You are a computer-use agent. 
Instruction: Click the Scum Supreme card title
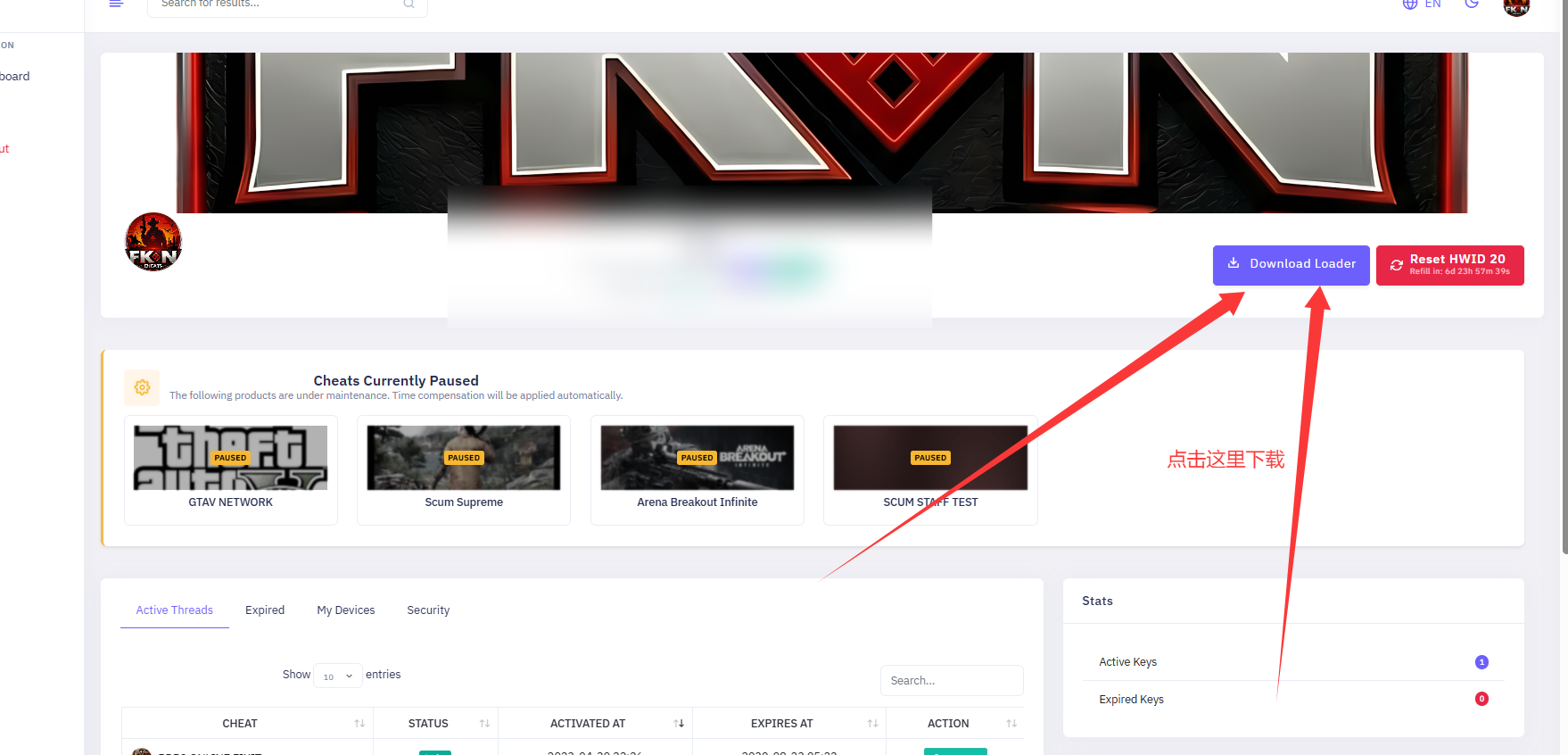point(464,502)
